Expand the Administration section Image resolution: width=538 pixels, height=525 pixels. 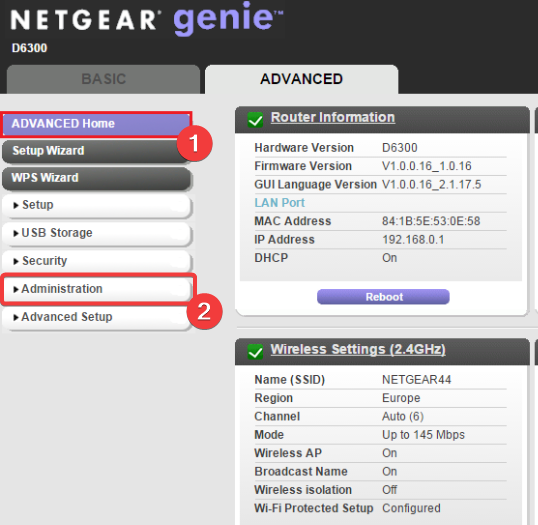[x=97, y=289]
